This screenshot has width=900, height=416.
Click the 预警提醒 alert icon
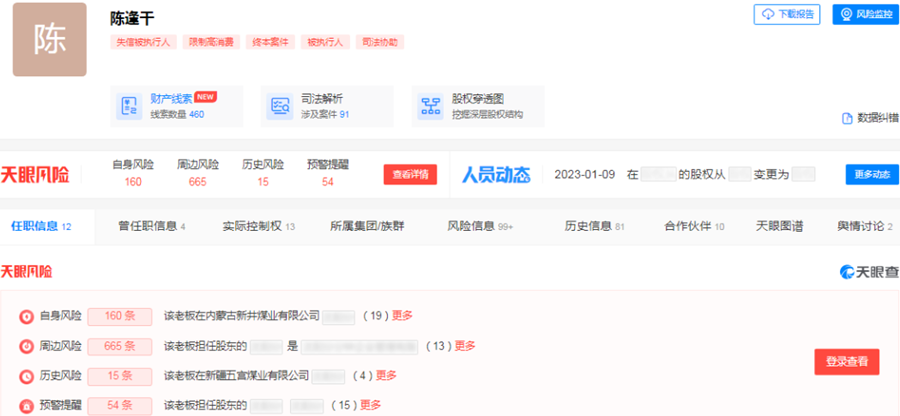[26, 406]
